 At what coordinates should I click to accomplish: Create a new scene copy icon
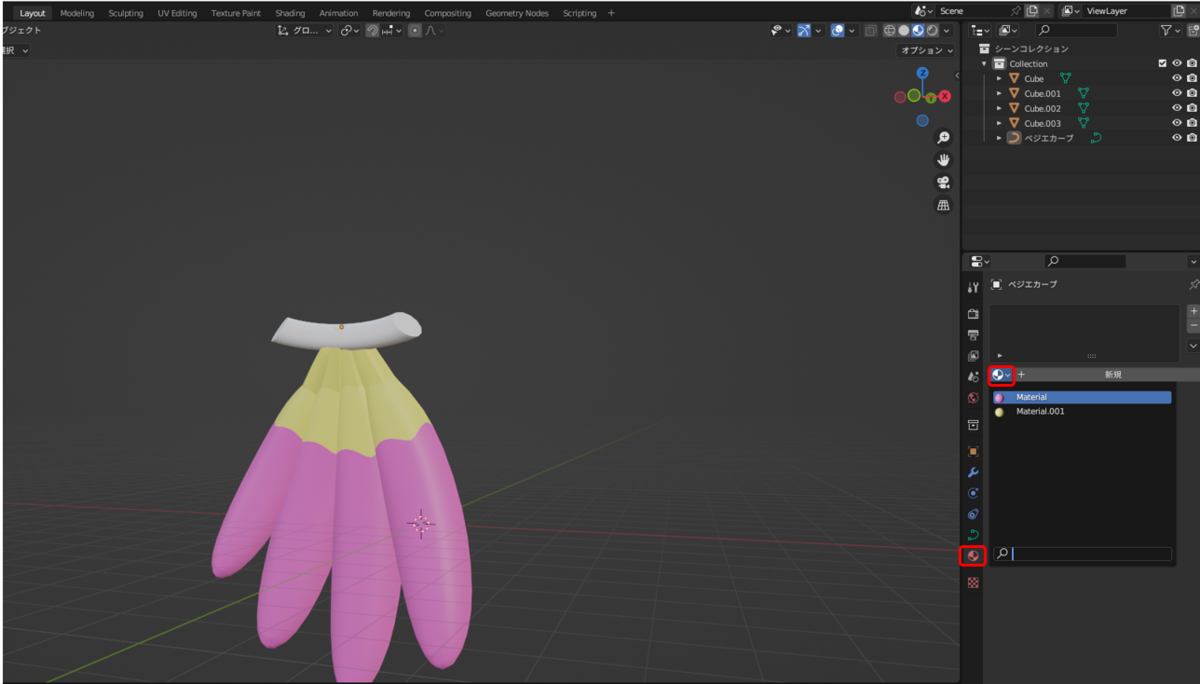[1032, 11]
